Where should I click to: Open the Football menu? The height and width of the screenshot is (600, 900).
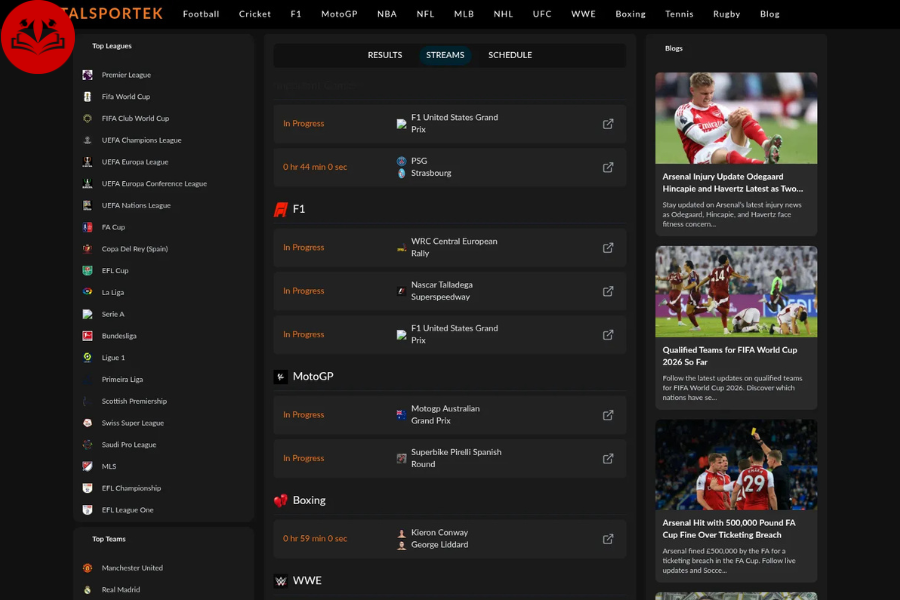click(x=201, y=14)
